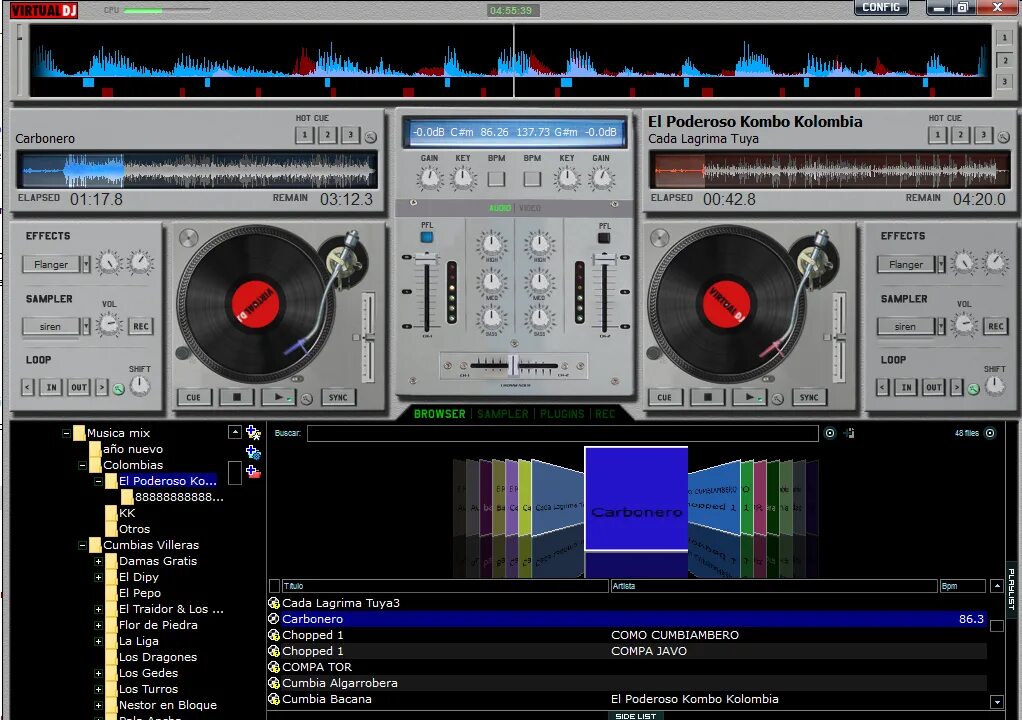Screen dimensions: 1022x720
Task: Click the left deck play button
Action: pyautogui.click(x=278, y=397)
